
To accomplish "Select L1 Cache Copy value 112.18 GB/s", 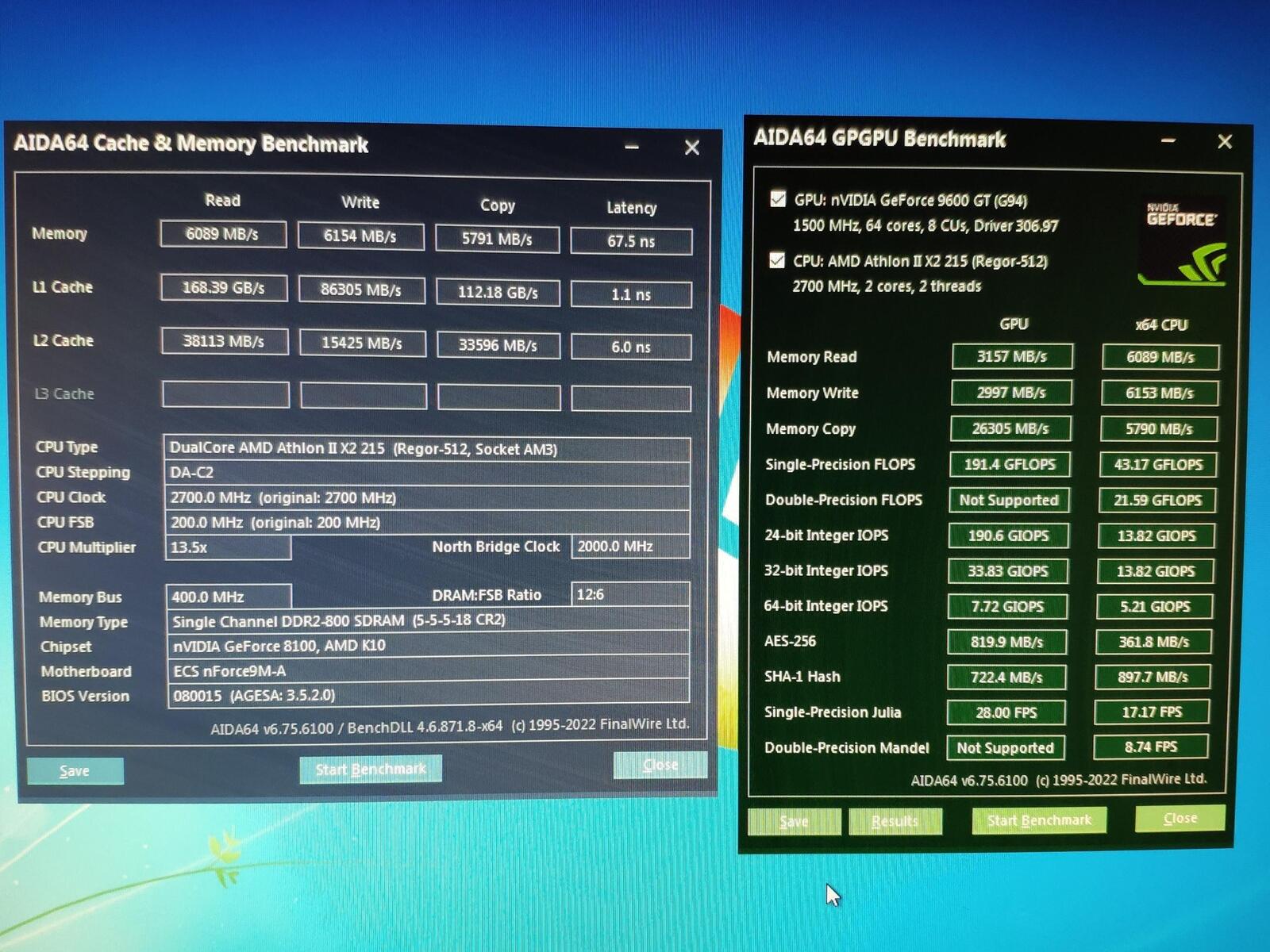I will [498, 292].
